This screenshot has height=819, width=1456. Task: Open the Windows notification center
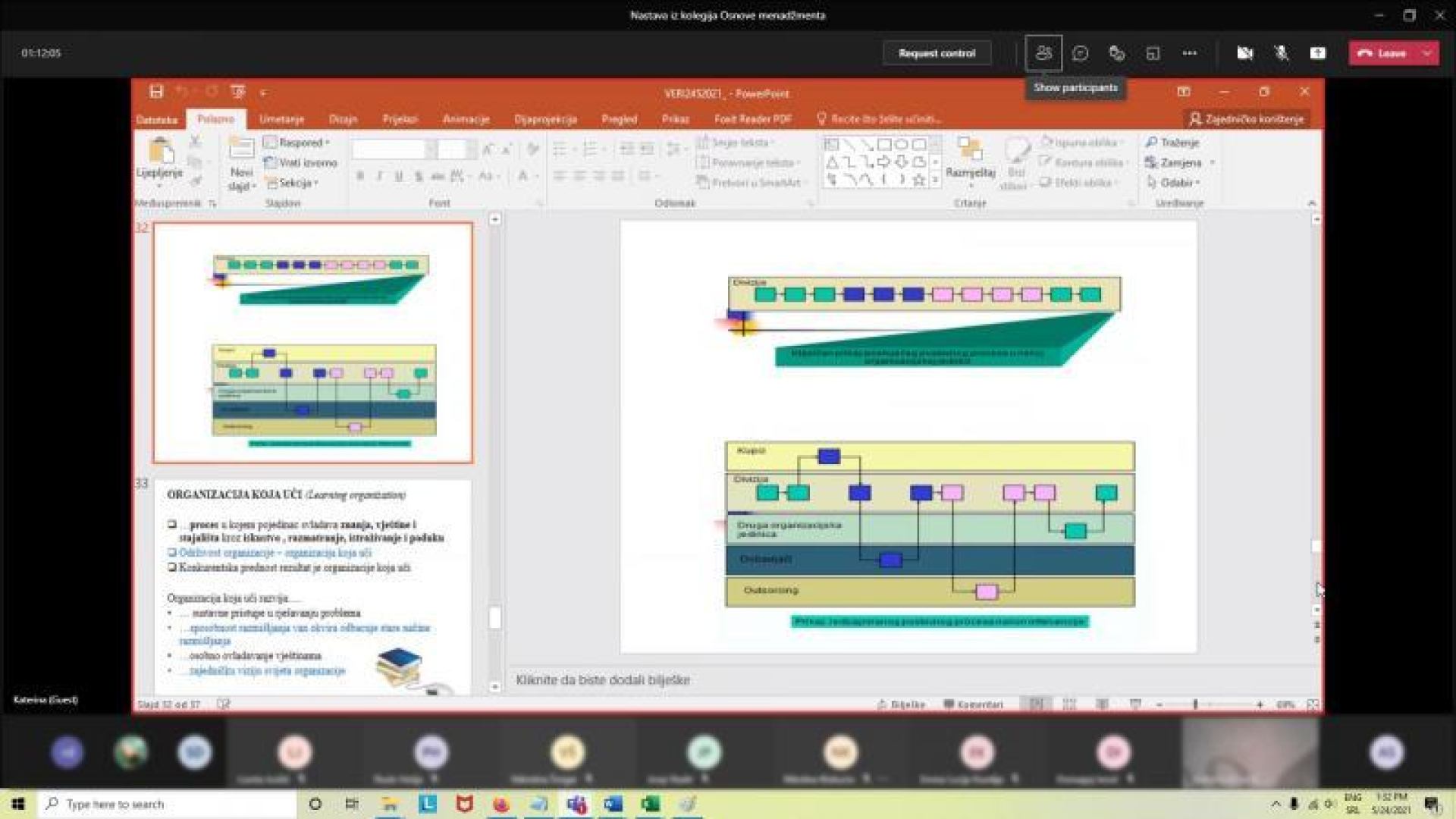(x=1432, y=804)
